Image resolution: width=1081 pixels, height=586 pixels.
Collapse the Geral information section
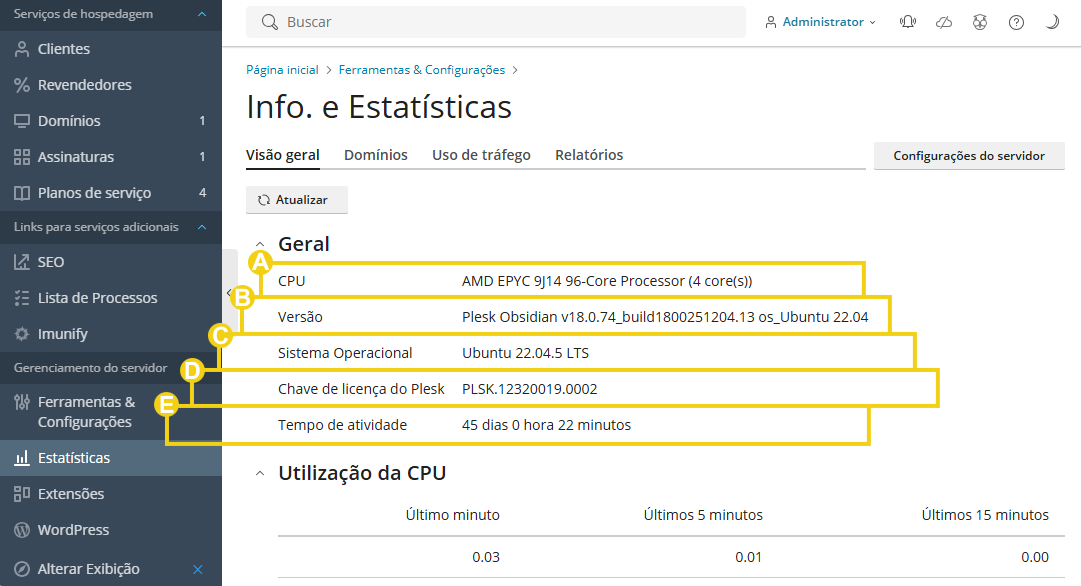click(x=260, y=243)
